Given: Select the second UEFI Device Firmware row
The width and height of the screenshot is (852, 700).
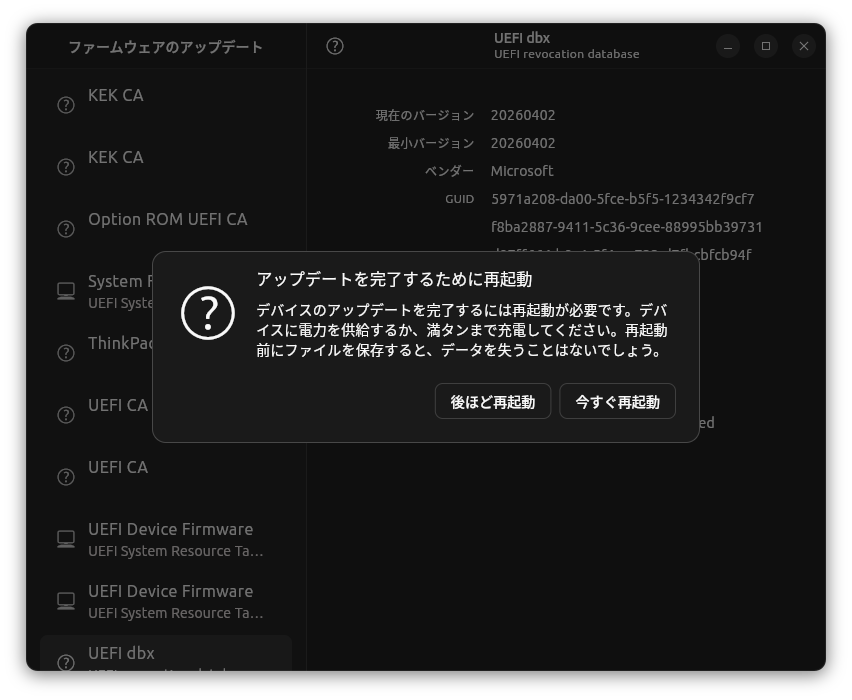Looking at the screenshot, I should click(x=166, y=600).
